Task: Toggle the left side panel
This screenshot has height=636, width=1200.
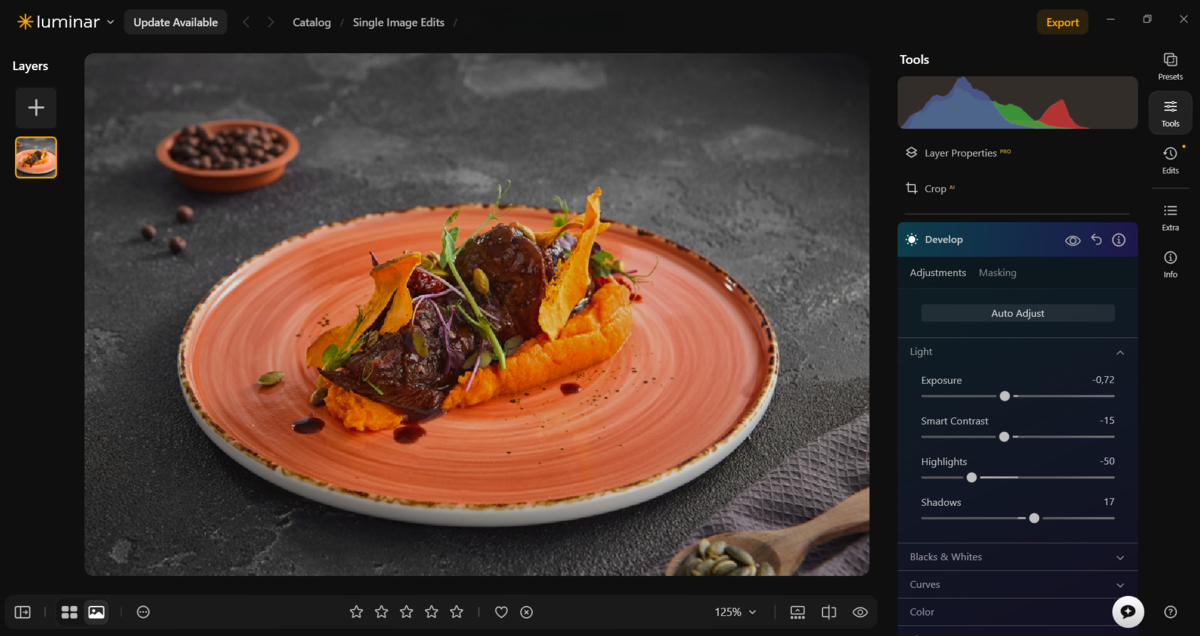Action: (x=22, y=612)
